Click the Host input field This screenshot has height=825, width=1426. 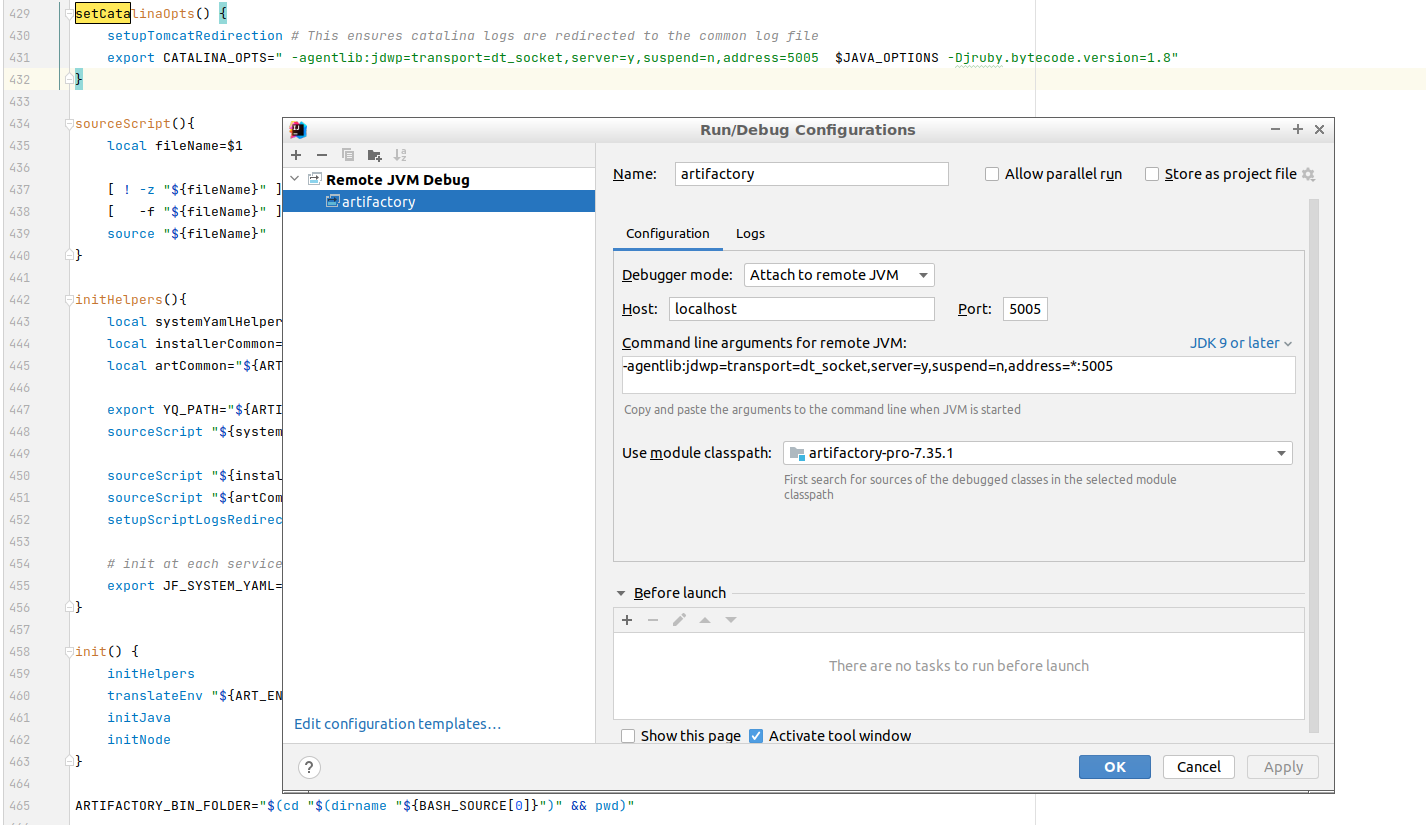point(801,309)
